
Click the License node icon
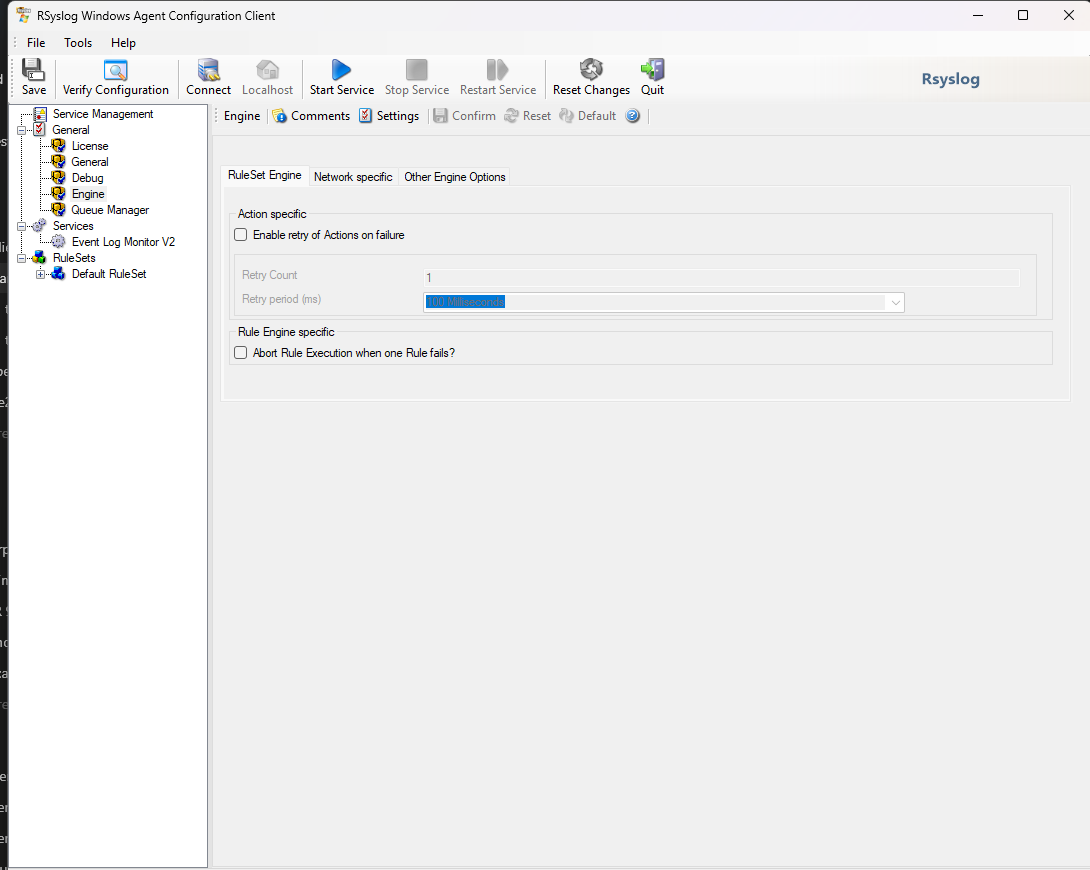coord(58,146)
